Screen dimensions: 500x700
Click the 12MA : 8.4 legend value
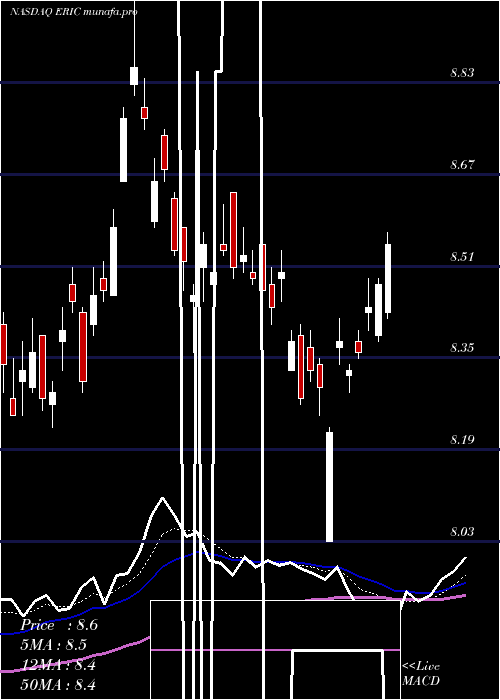click(58, 665)
